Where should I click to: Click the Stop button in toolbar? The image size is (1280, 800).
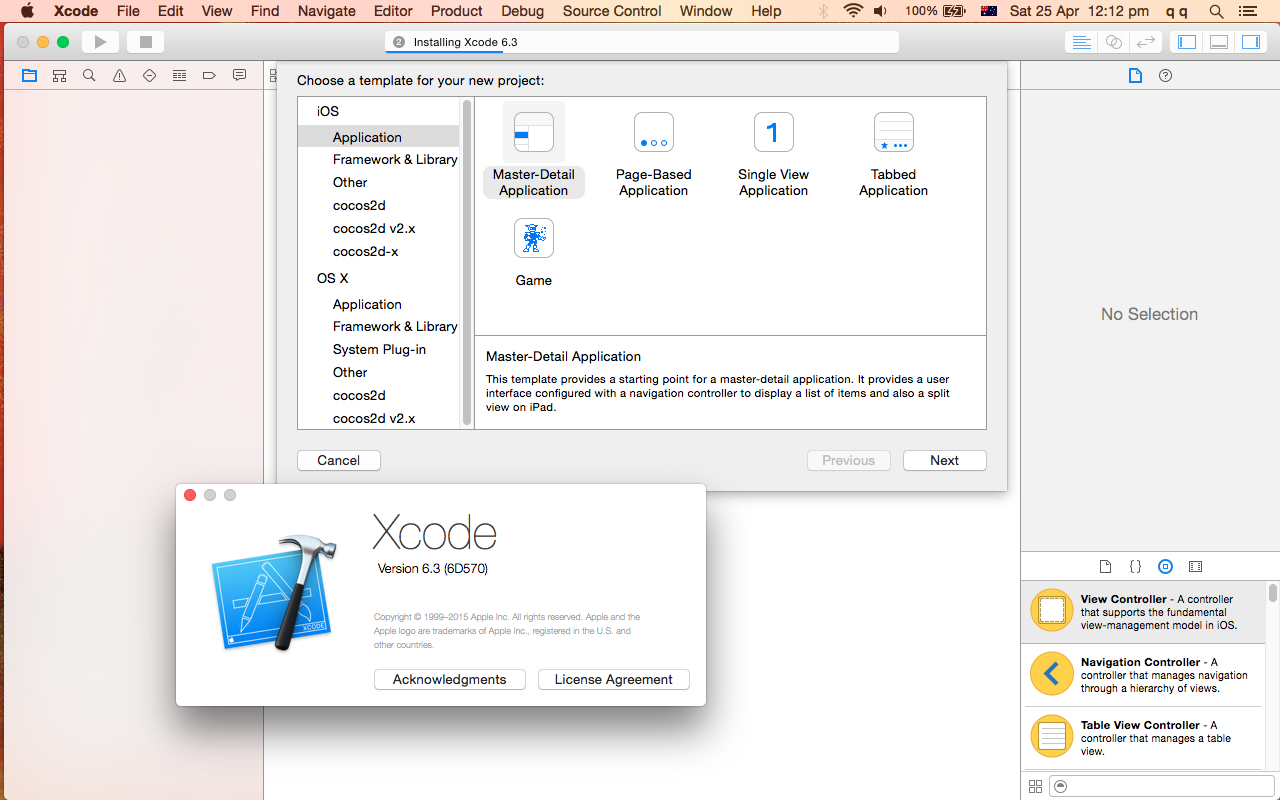pyautogui.click(x=145, y=42)
